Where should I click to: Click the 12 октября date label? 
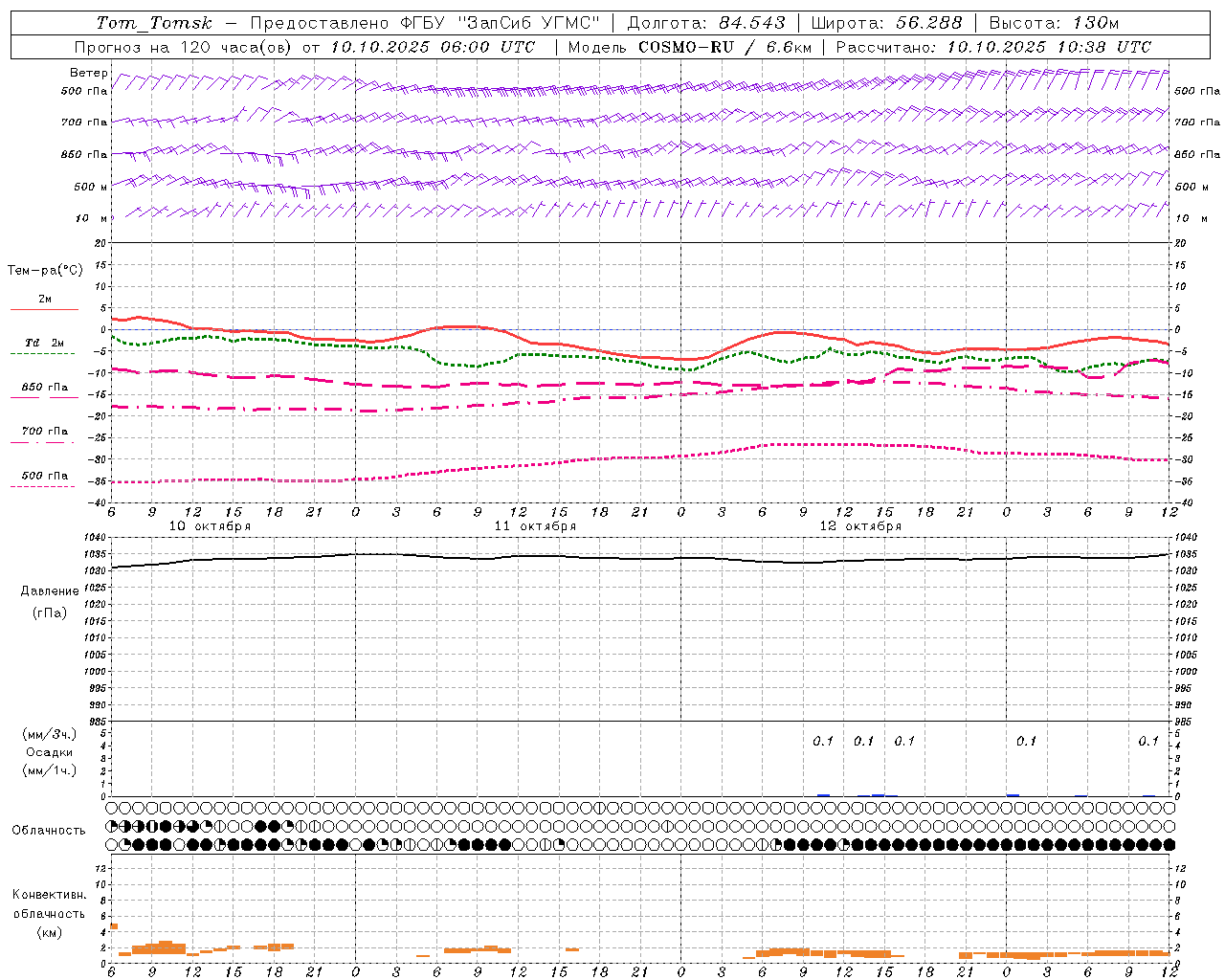click(x=860, y=525)
